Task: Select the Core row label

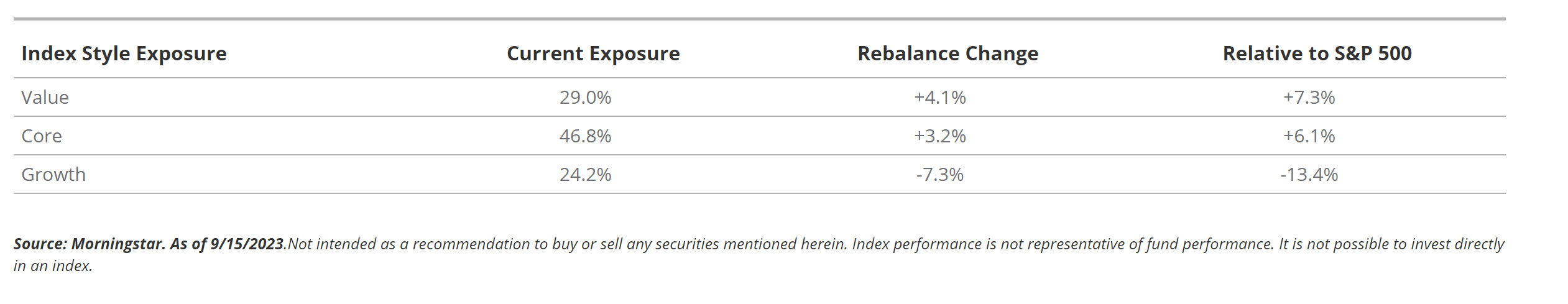Action: point(42,136)
